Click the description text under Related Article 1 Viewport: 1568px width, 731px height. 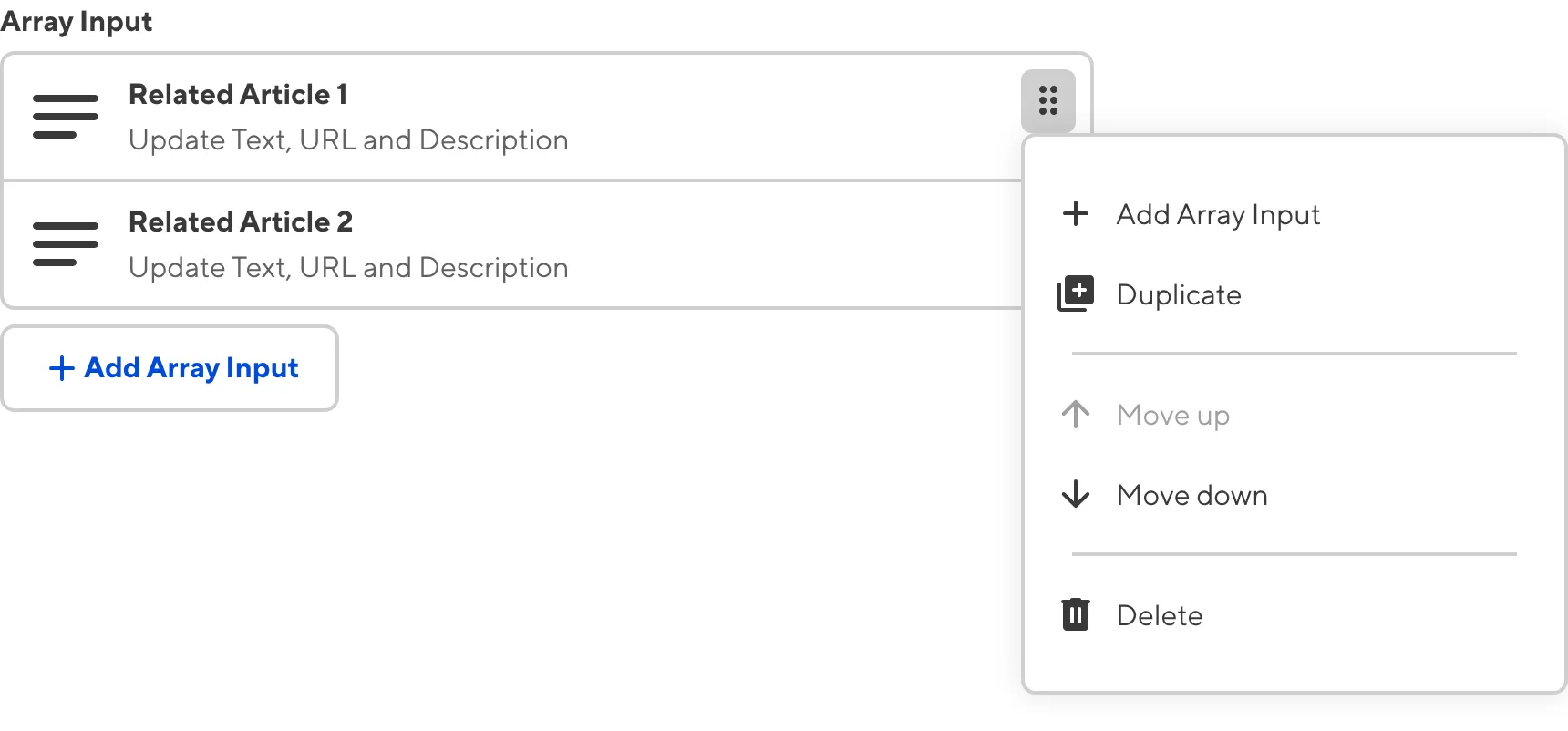(x=348, y=140)
